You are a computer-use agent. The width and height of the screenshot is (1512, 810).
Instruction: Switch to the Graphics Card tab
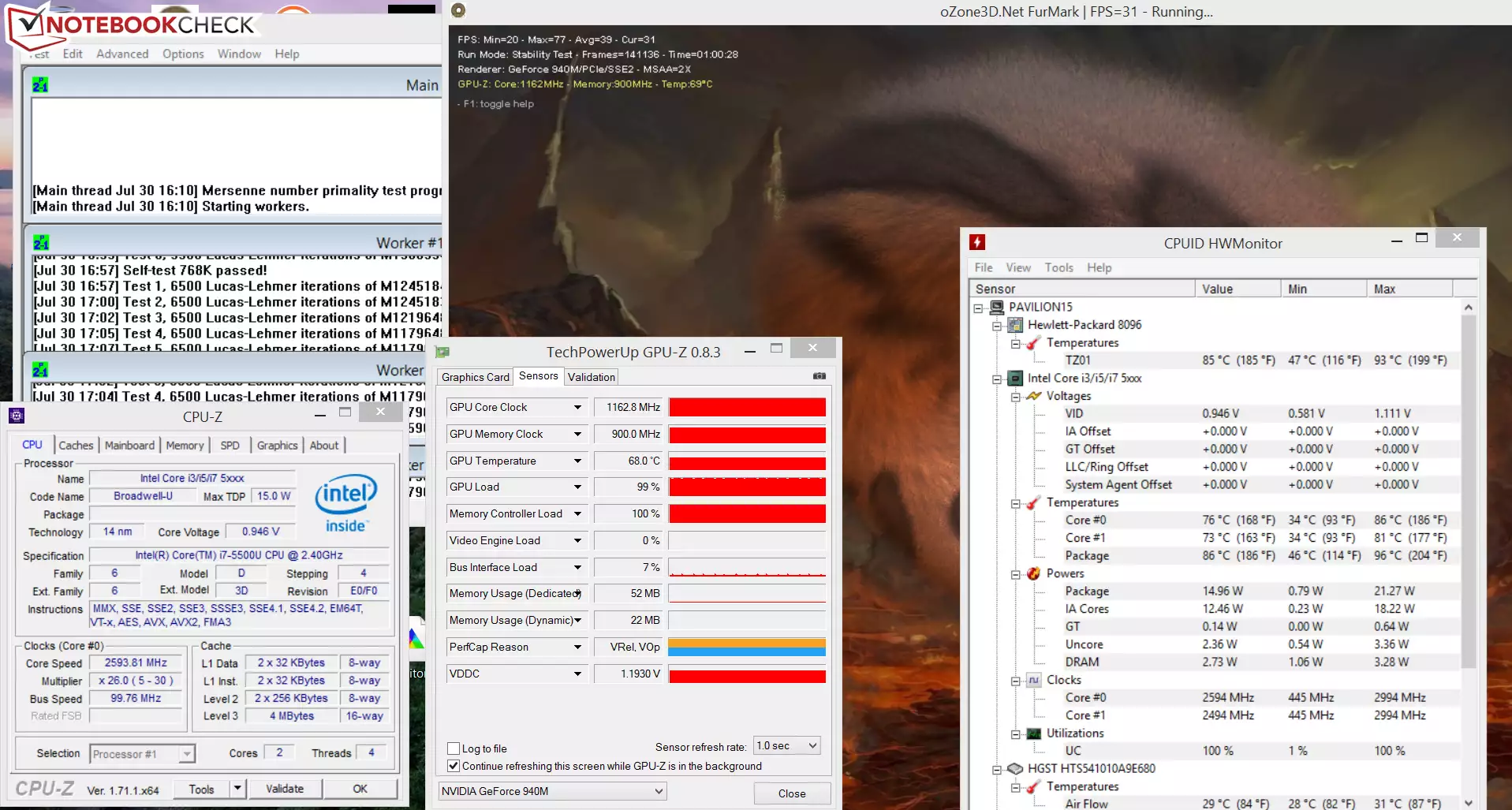[x=475, y=377]
